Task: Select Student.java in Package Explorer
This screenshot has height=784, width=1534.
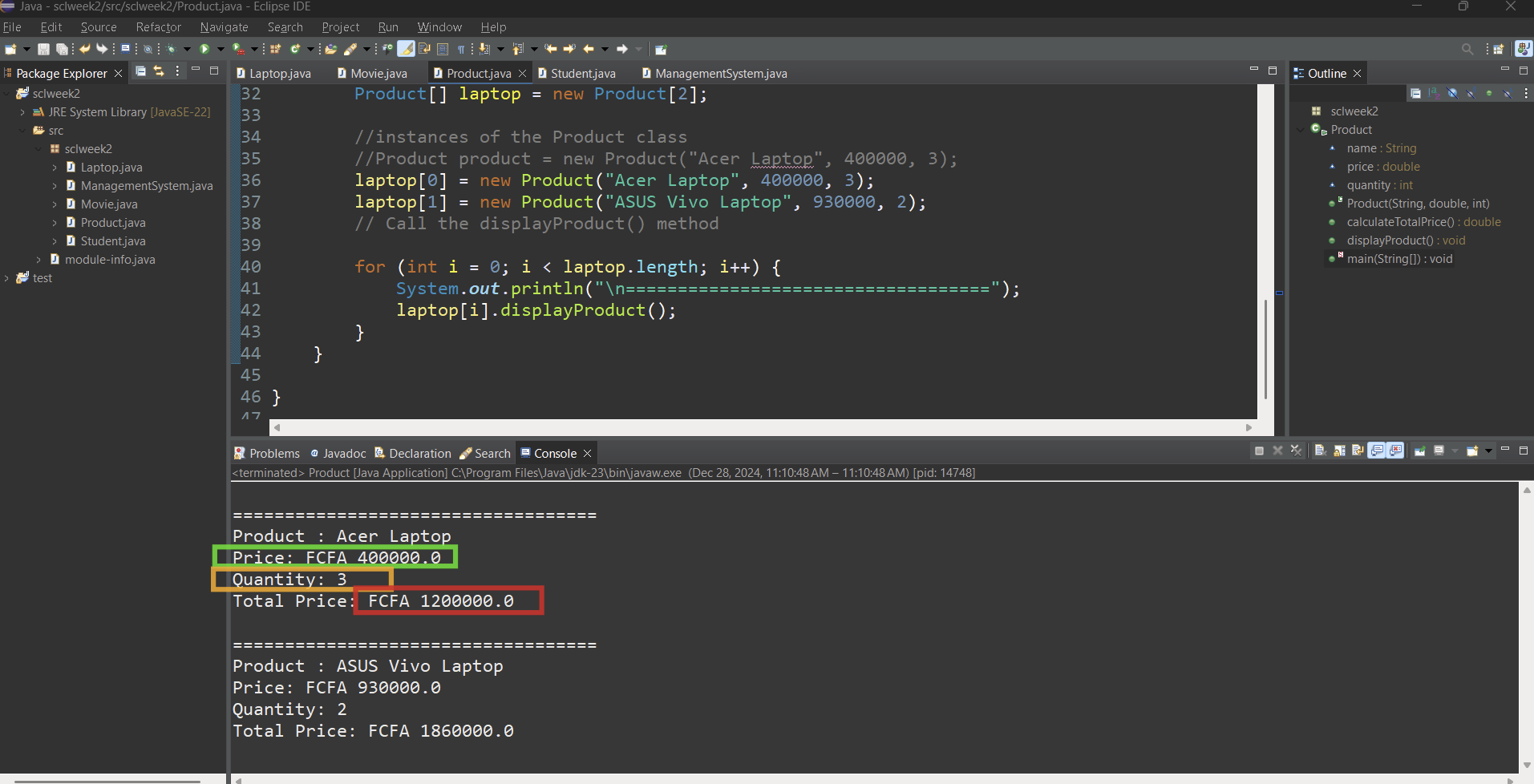Action: click(113, 241)
